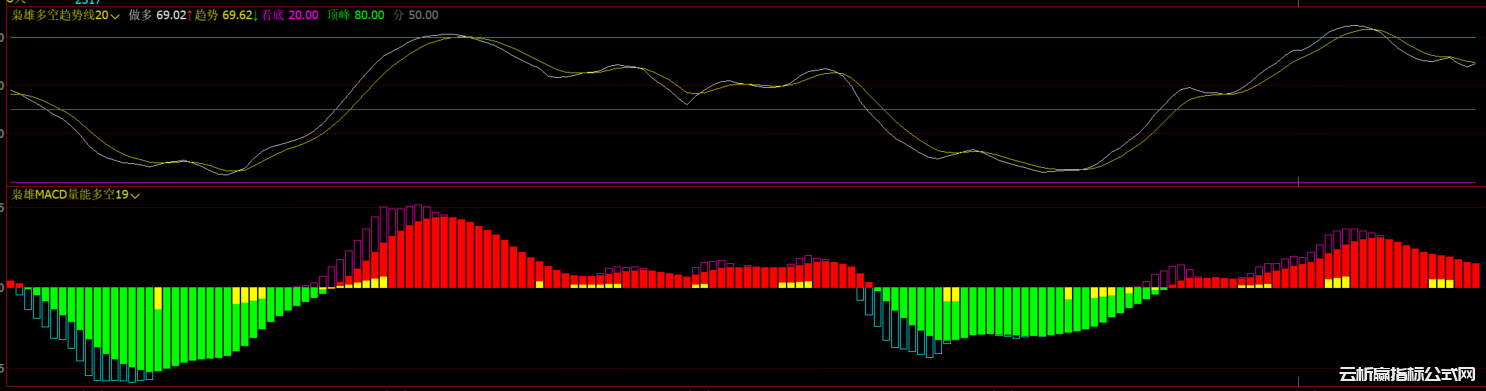Select the 枭雄MACD量能多空19 indicator name
The height and width of the screenshot is (391, 1486).
click(70, 196)
